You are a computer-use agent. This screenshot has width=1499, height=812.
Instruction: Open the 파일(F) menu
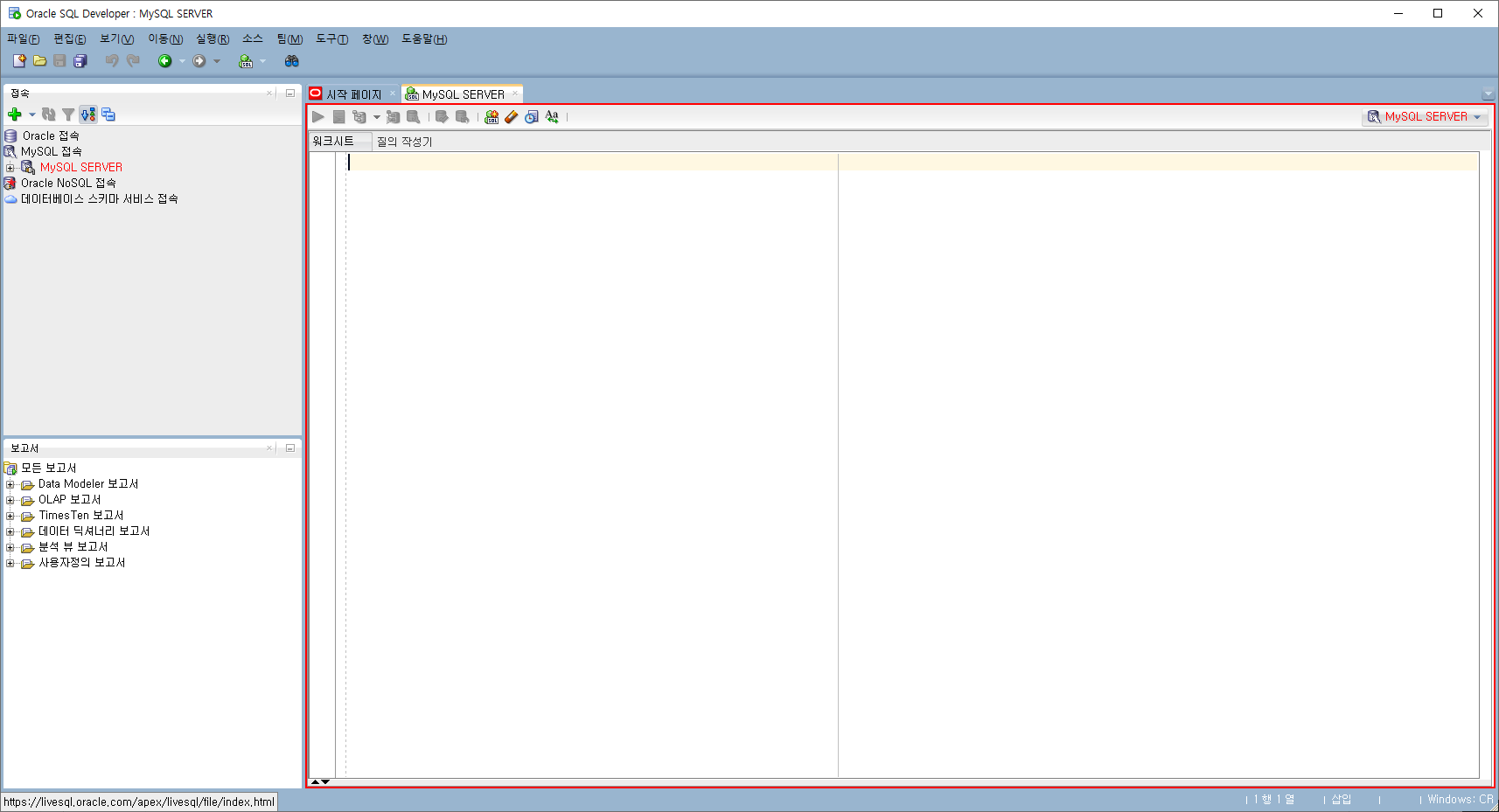point(24,39)
